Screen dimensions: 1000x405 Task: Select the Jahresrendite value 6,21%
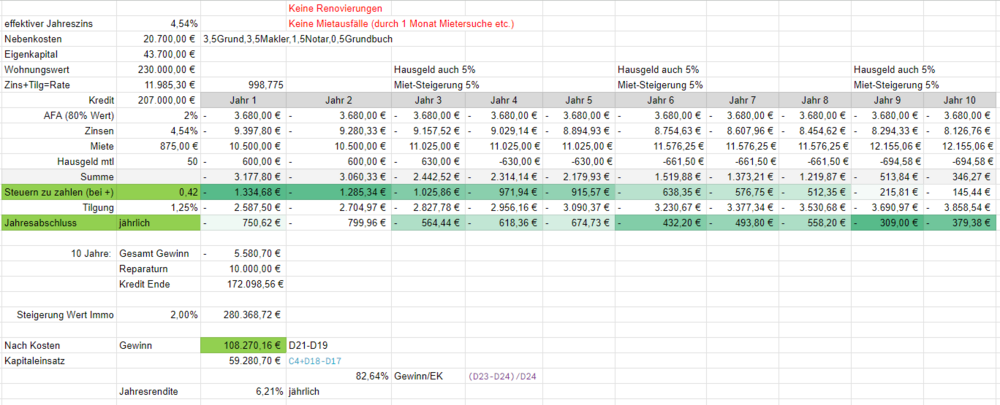tap(269, 391)
